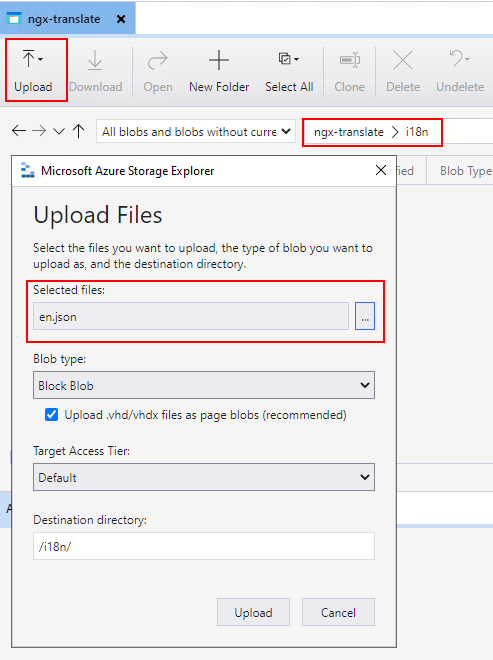Go up one folder level

pyautogui.click(x=78, y=131)
